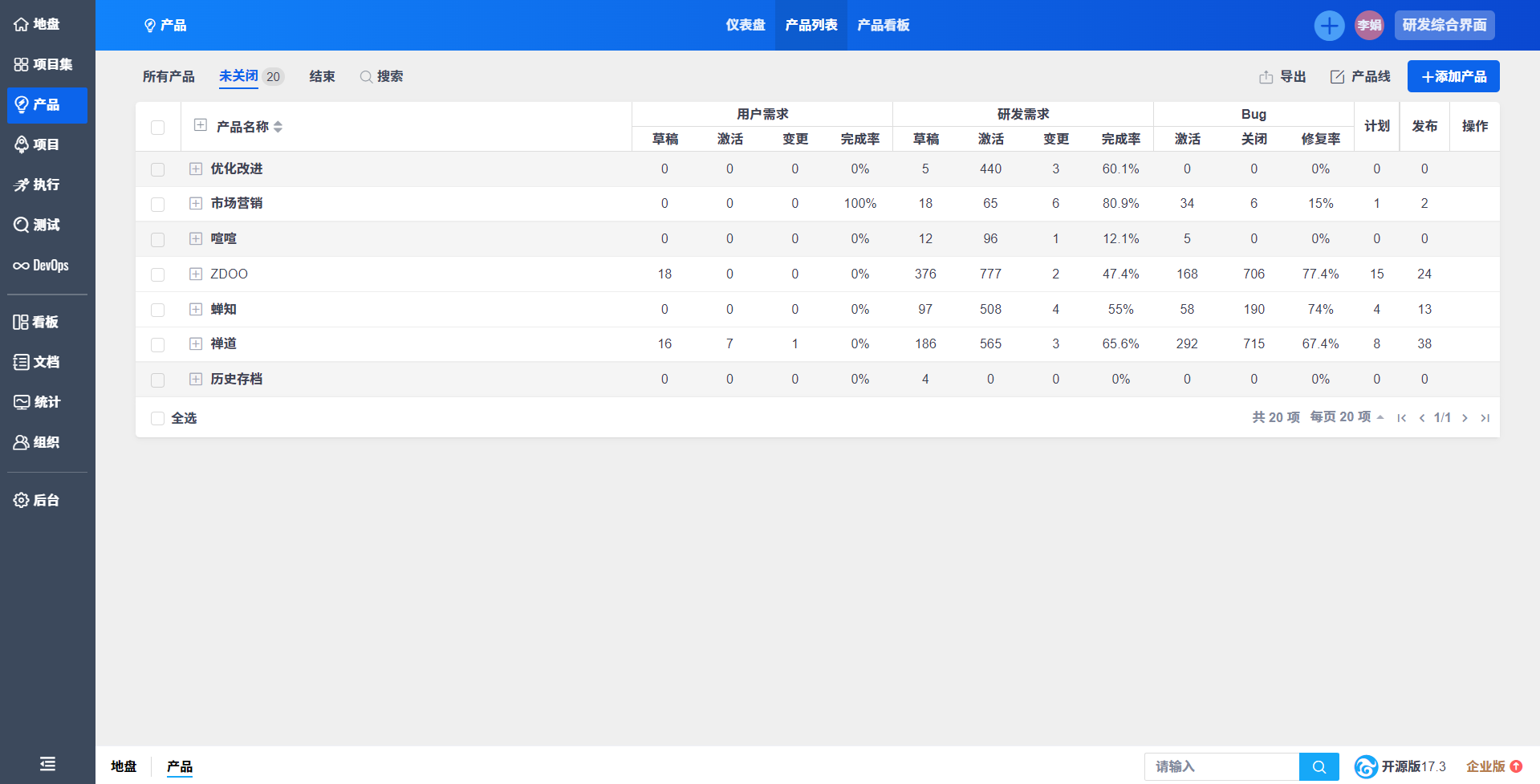Image resolution: width=1540 pixels, height=784 pixels.
Task: Open 看板 kanban in the sidebar
Action: 36,322
